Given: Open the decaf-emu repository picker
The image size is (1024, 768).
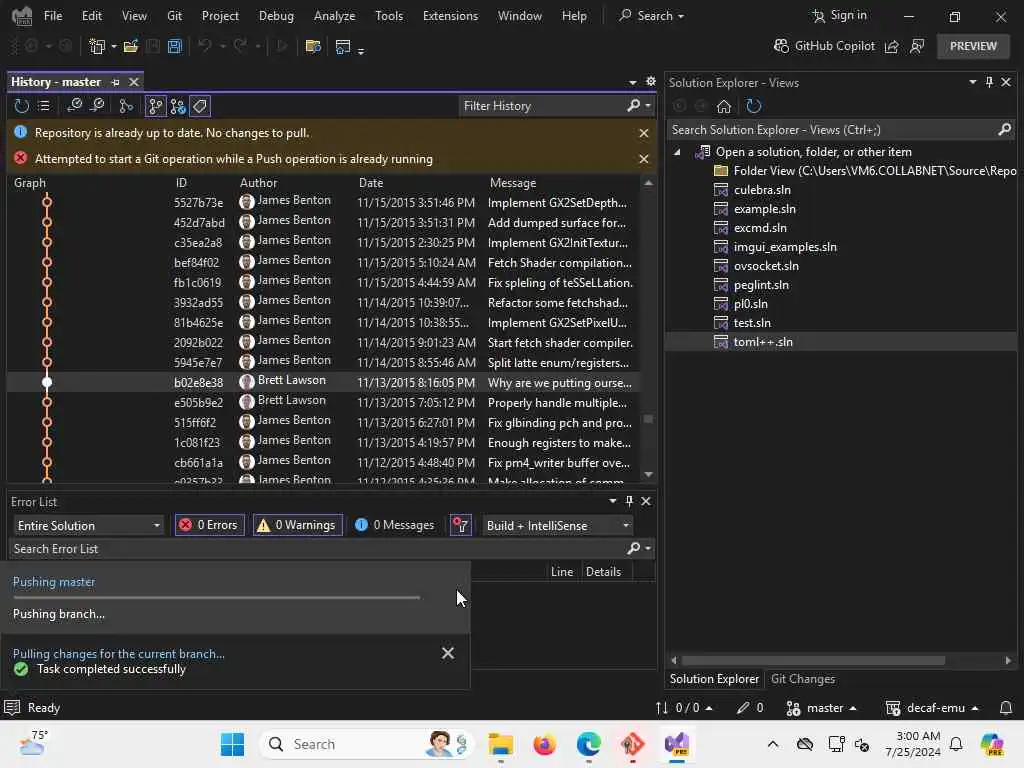Looking at the screenshot, I should pos(932,708).
